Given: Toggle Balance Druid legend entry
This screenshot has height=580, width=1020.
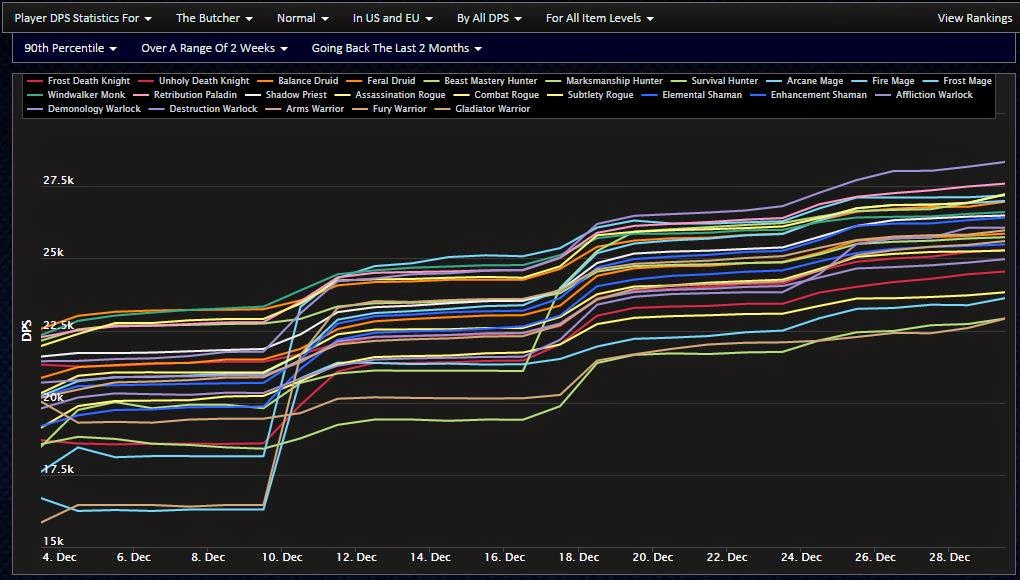Looking at the screenshot, I should 299,81.
